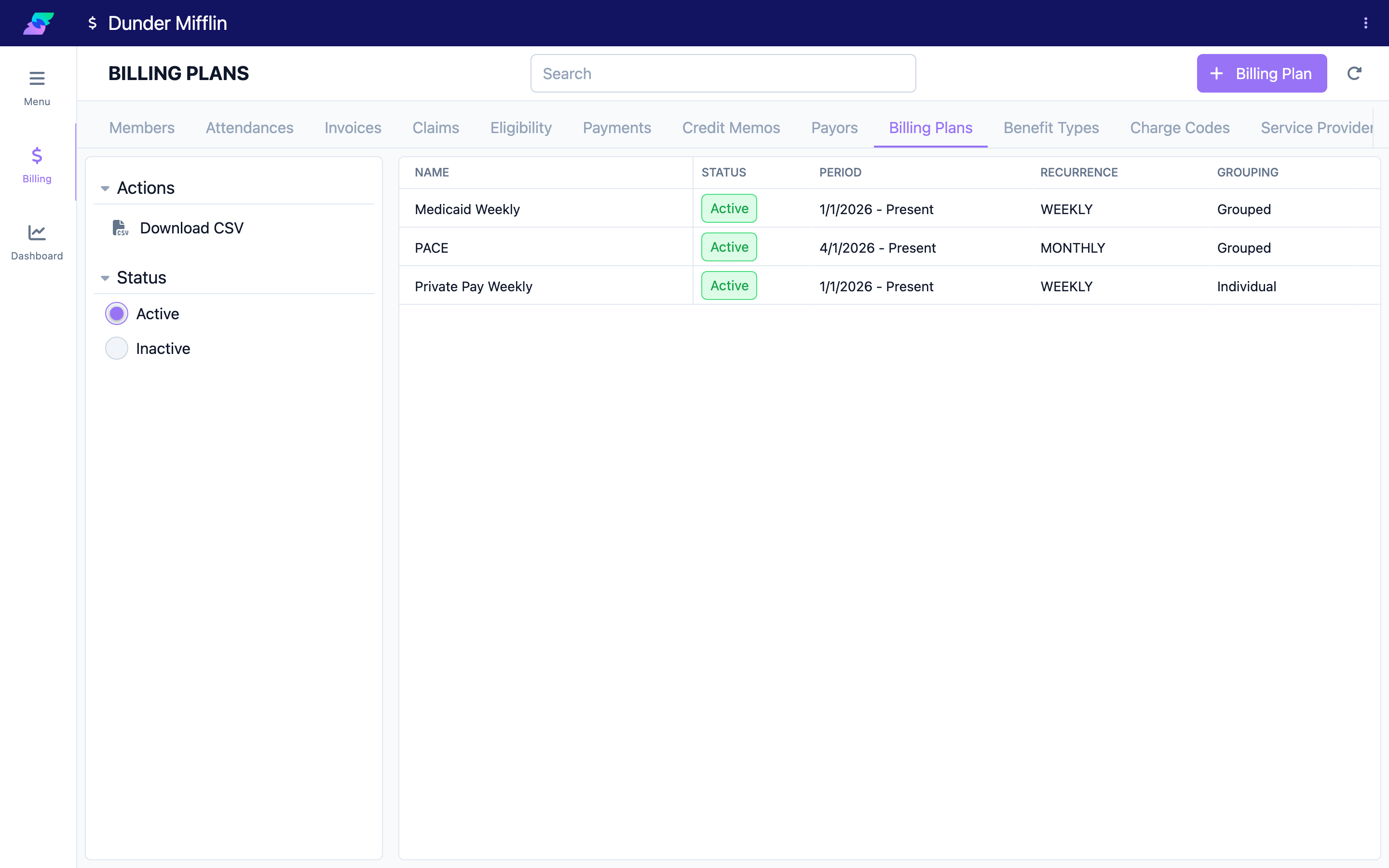Click the RECURRENCE column header
The height and width of the screenshot is (868, 1389).
pyautogui.click(x=1078, y=172)
